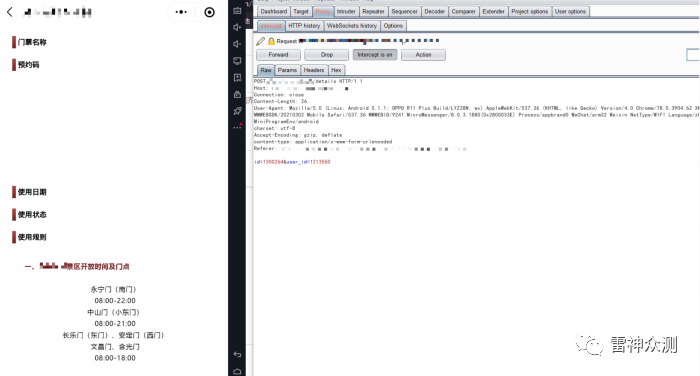Click the charset: utf-8 header line
The height and width of the screenshot is (376, 700).
(x=275, y=128)
